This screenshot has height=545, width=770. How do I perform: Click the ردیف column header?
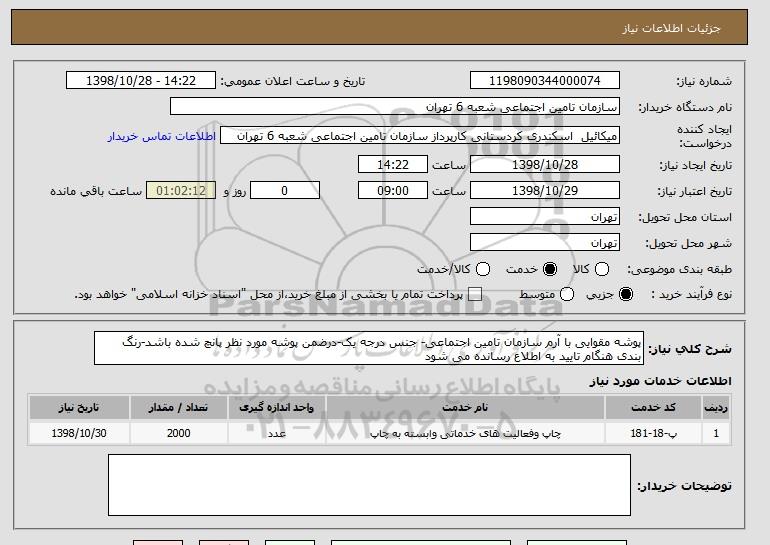(716, 408)
